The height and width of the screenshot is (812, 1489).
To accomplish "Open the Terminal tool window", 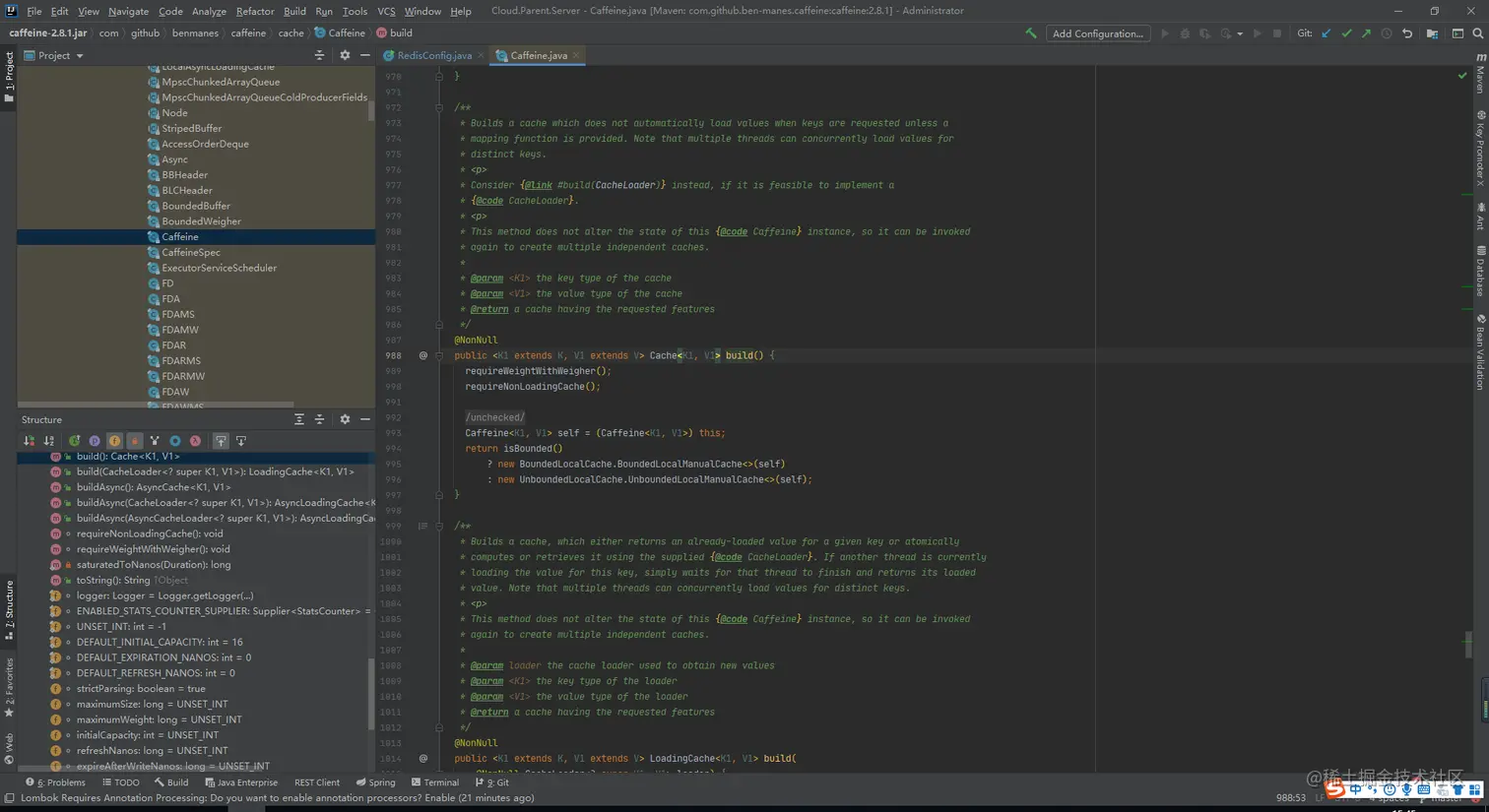I will tap(434, 782).
